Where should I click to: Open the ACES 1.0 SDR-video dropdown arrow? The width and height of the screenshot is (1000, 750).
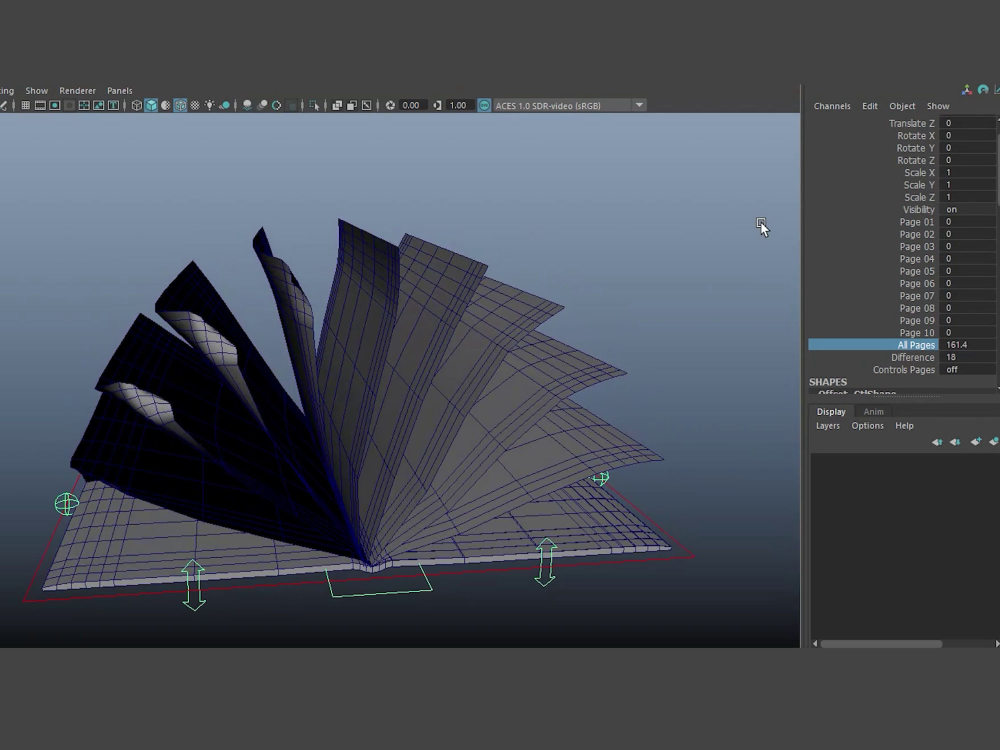pyautogui.click(x=639, y=105)
